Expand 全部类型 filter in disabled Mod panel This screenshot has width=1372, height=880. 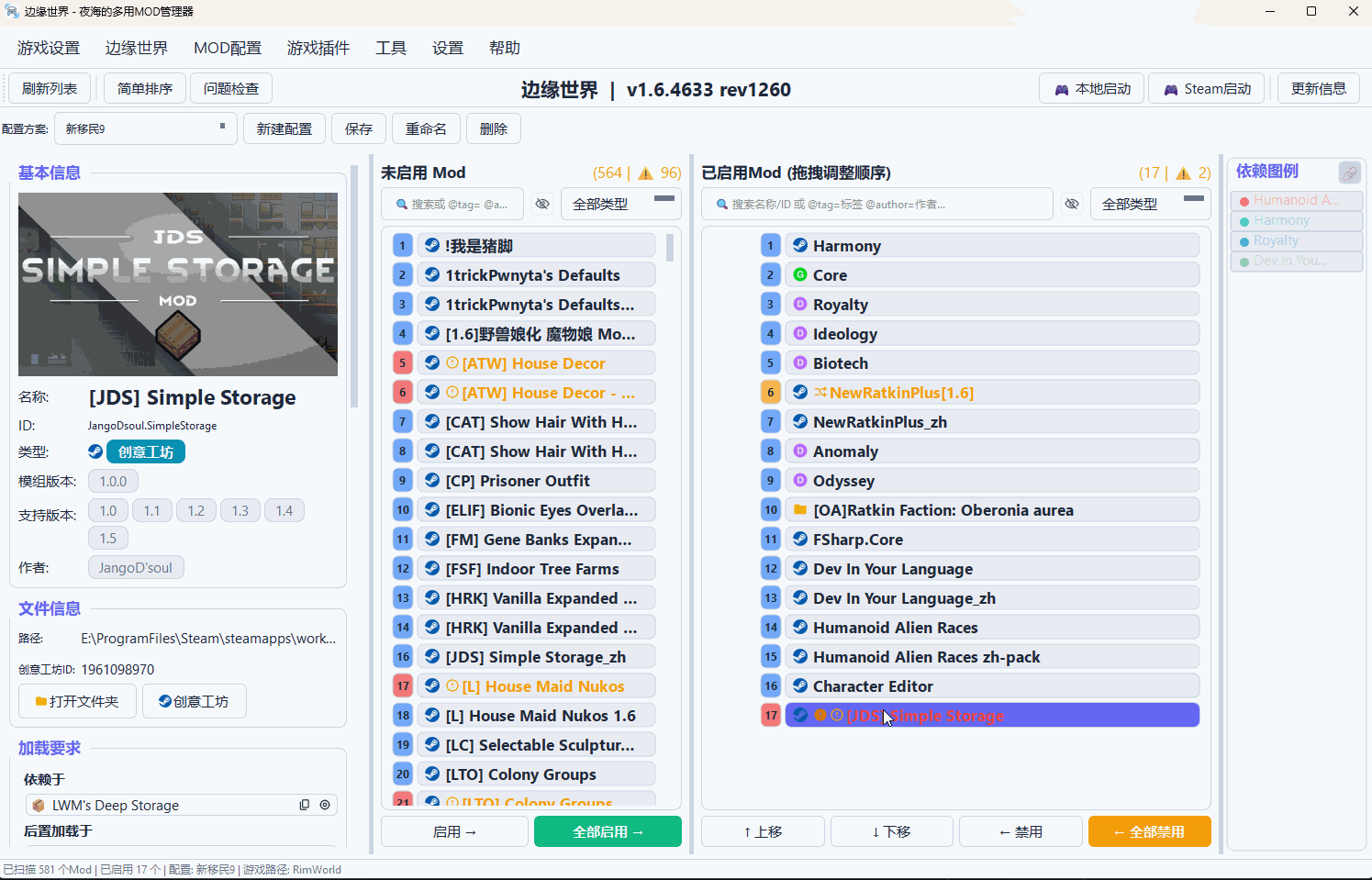coord(621,204)
